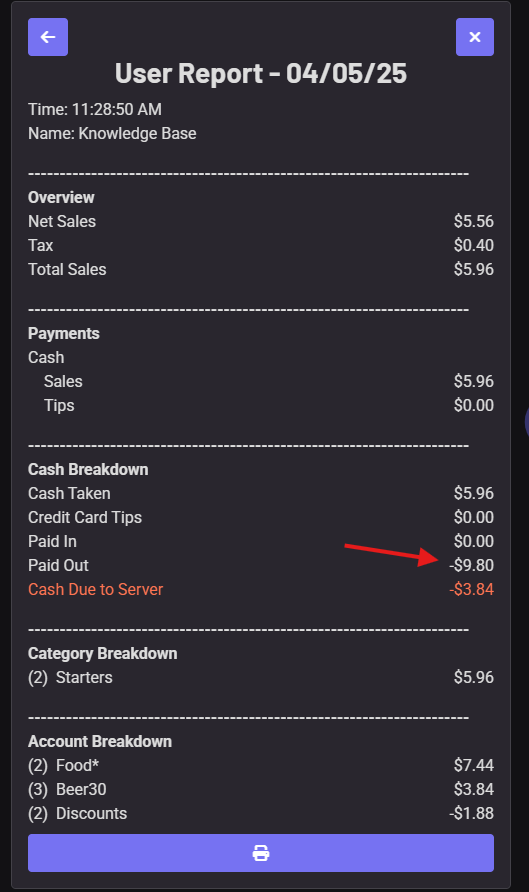Select the User Report title

coord(261,73)
